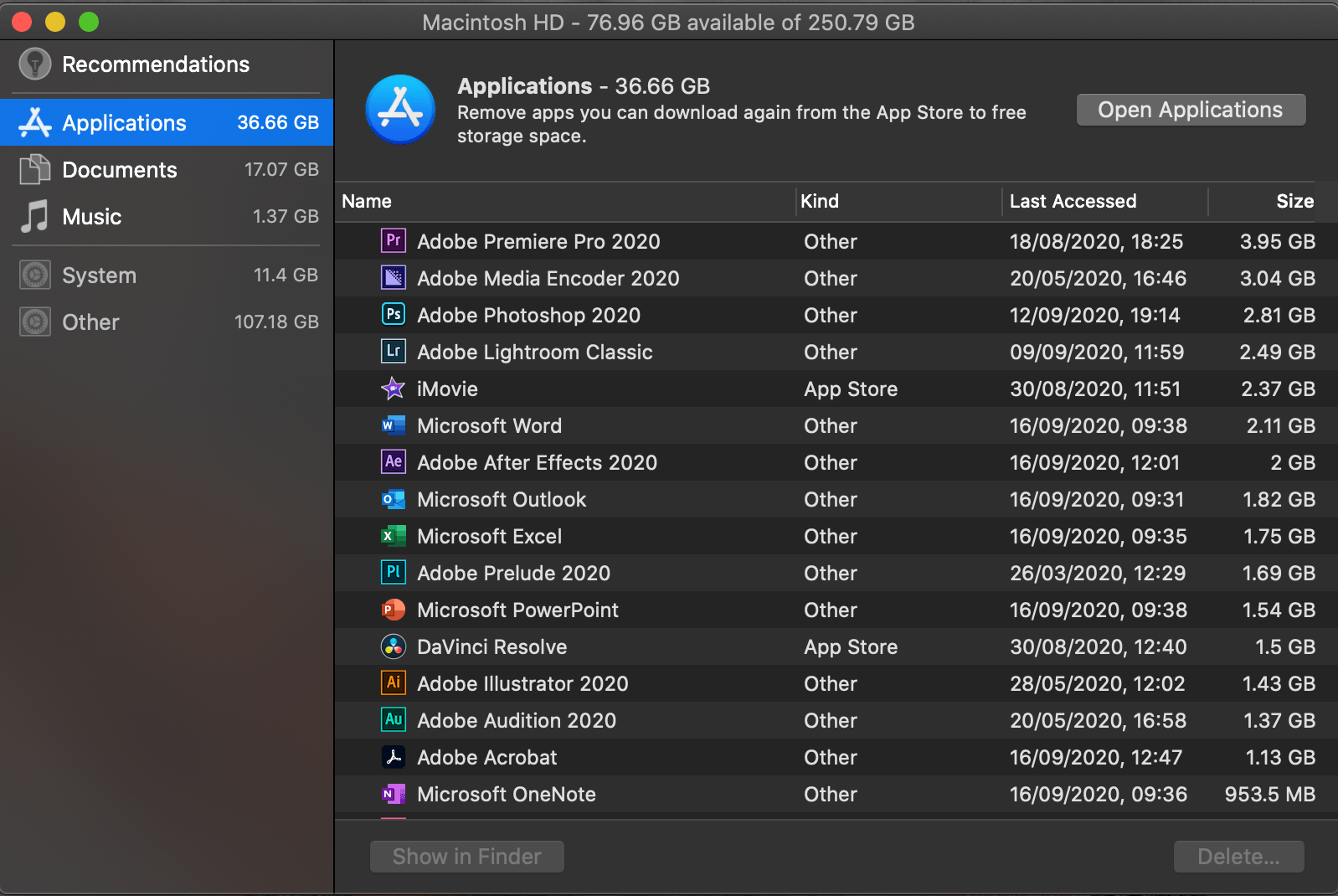
Task: Click the System gear sidebar icon
Action: pos(35,275)
